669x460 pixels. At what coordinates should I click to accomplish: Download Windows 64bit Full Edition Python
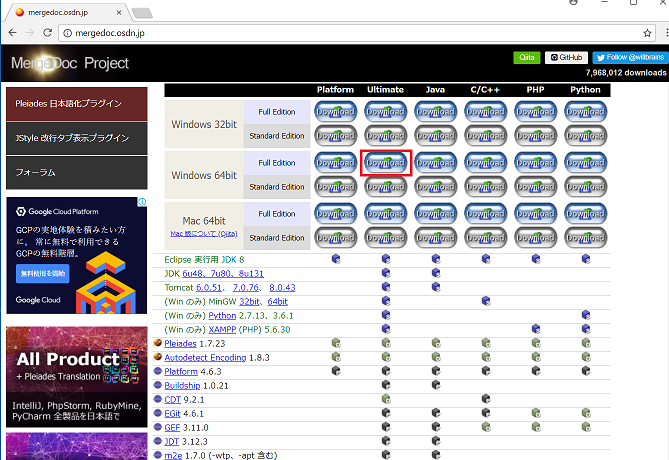click(x=585, y=163)
